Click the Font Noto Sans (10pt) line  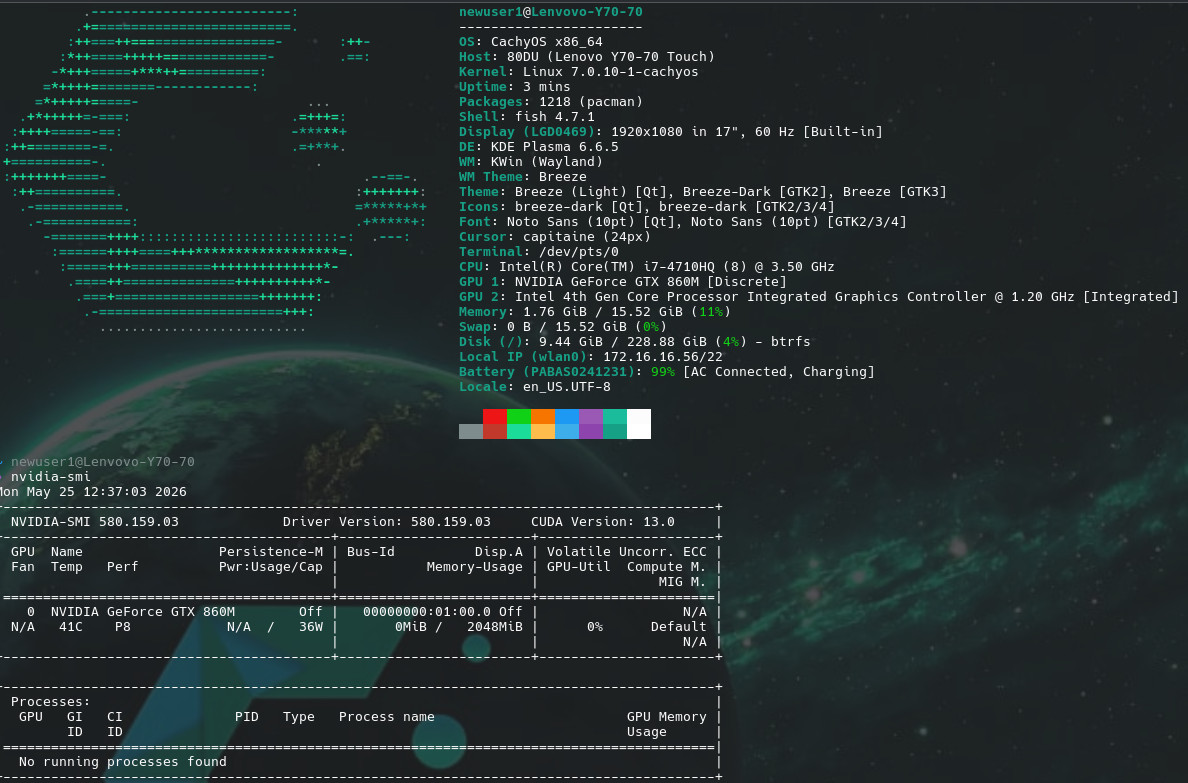683,222
